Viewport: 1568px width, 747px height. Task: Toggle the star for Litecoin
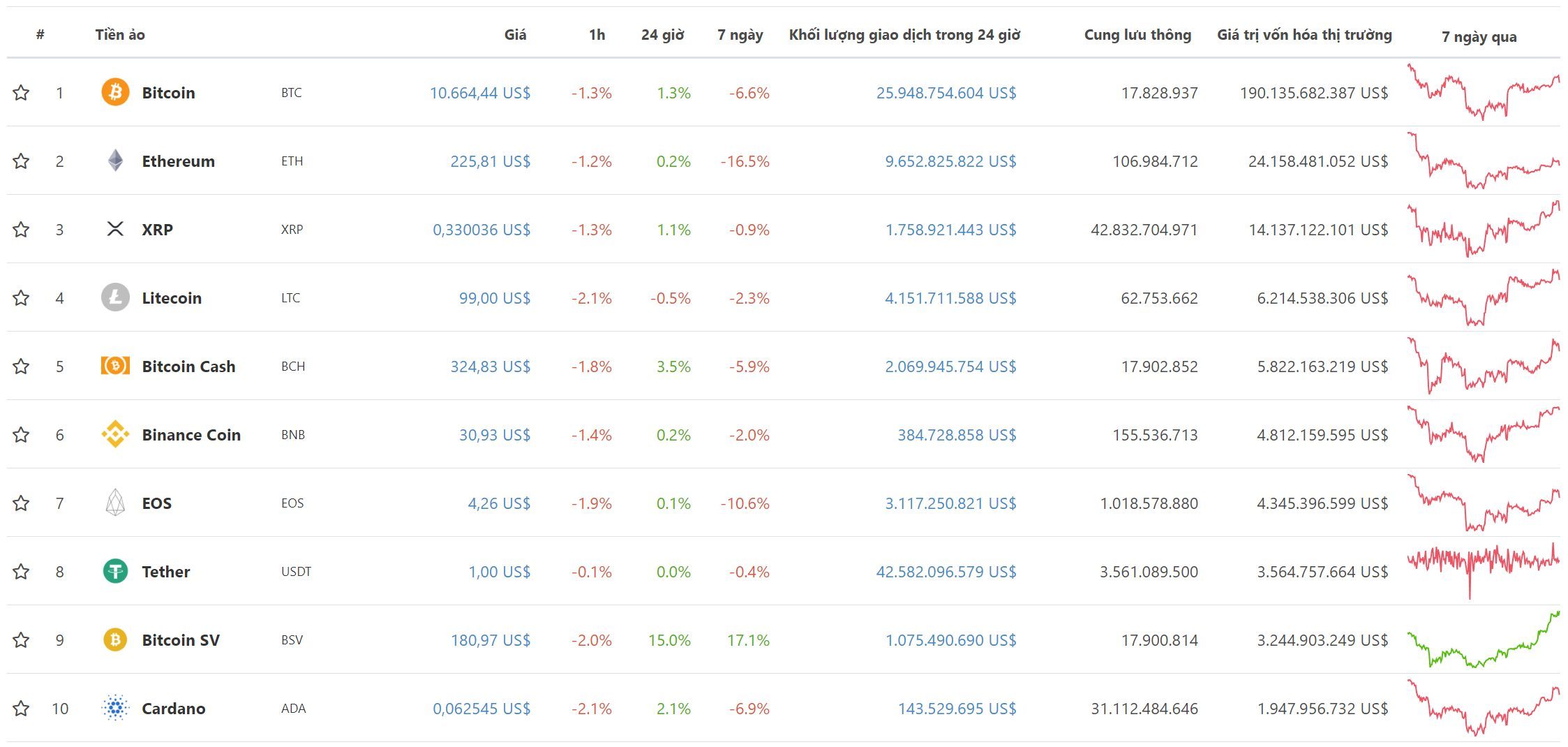tap(21, 297)
